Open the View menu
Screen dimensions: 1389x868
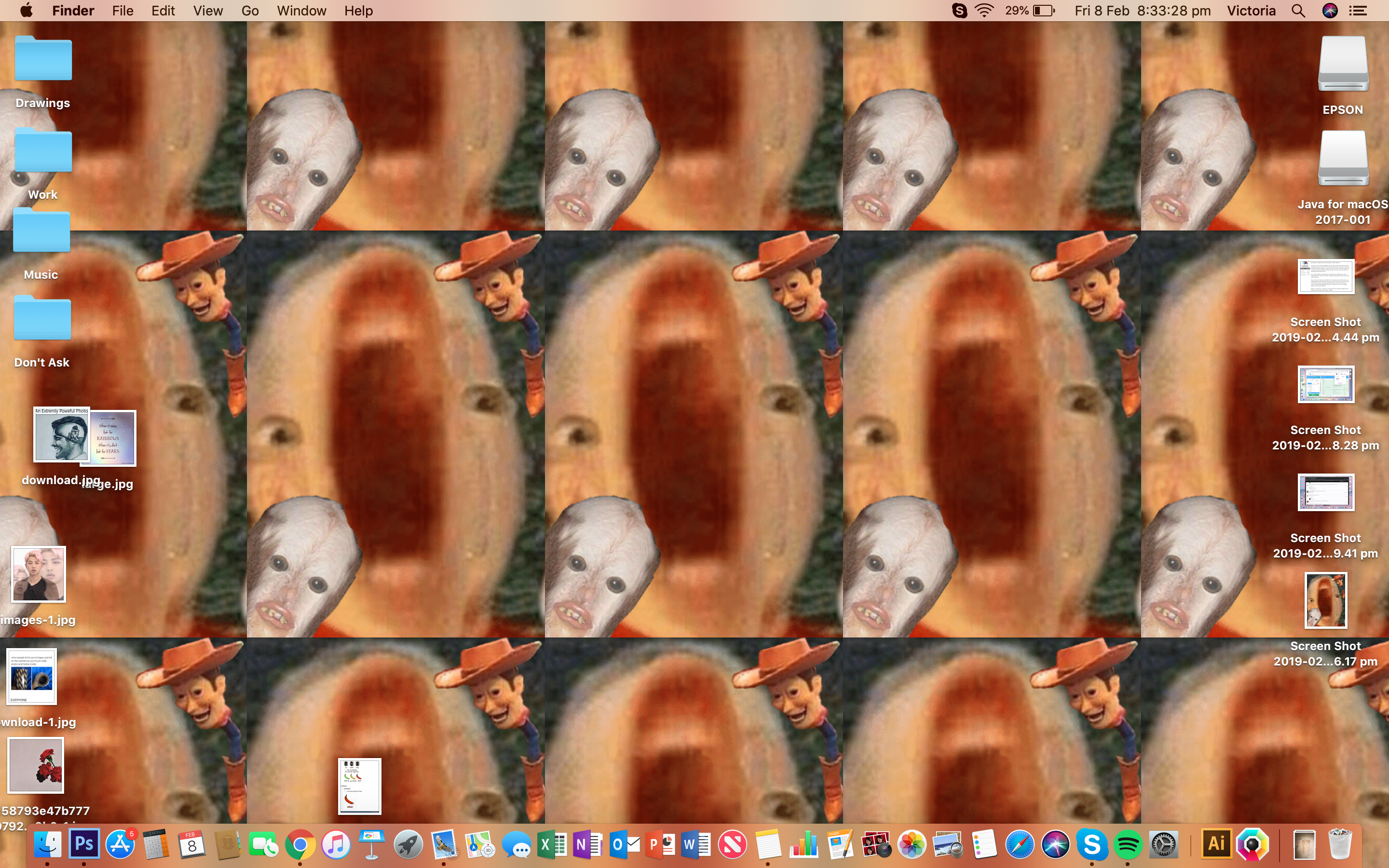(208, 10)
